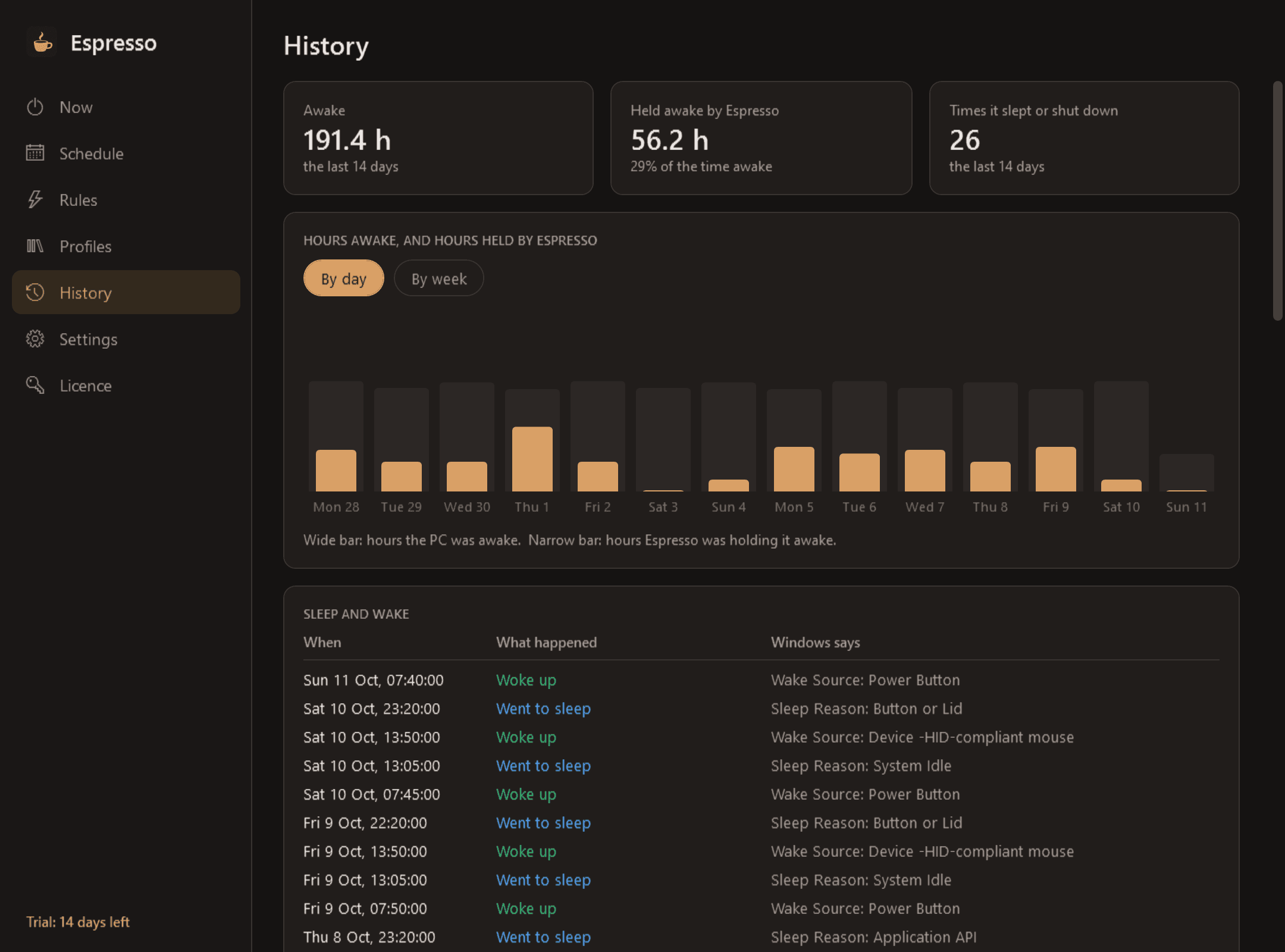Click the Trial 14 days left notice
The height and width of the screenshot is (952, 1285).
pos(78,922)
